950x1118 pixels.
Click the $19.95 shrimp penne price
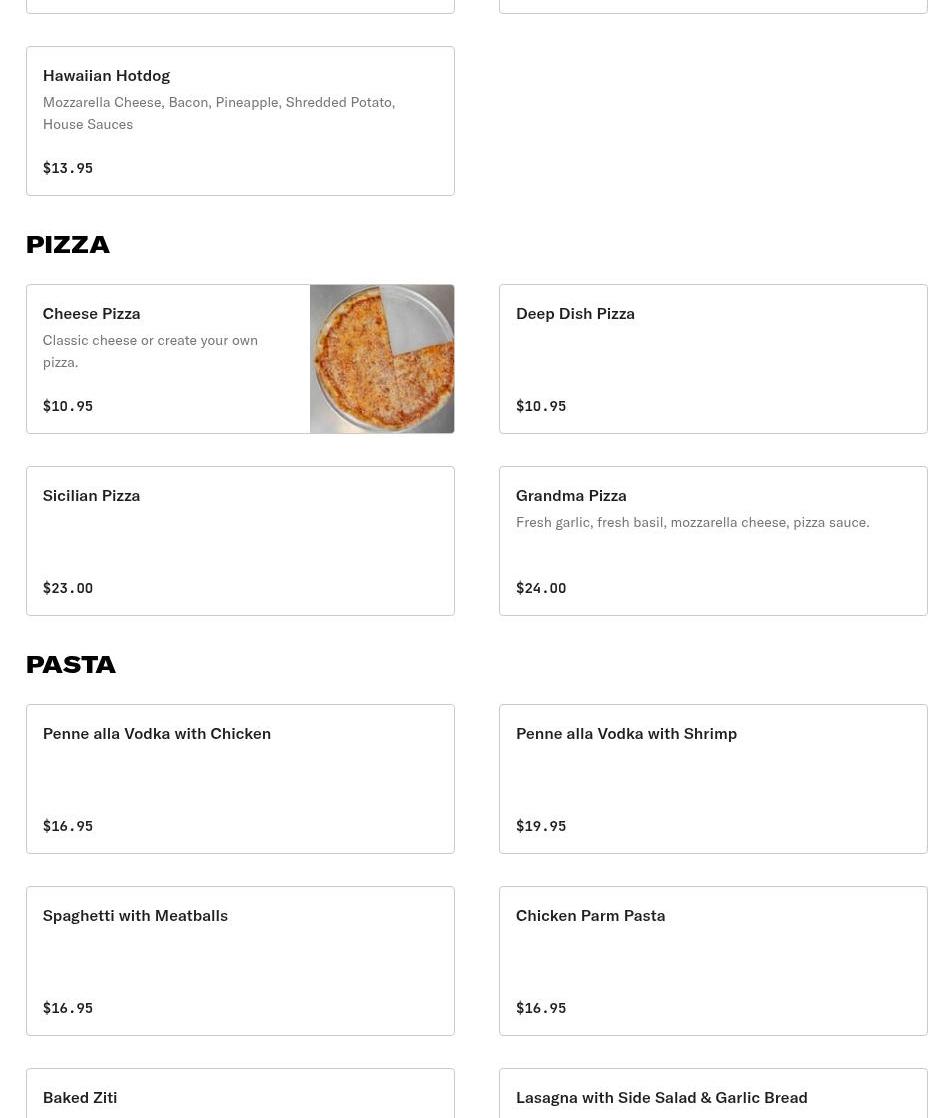click(541, 826)
